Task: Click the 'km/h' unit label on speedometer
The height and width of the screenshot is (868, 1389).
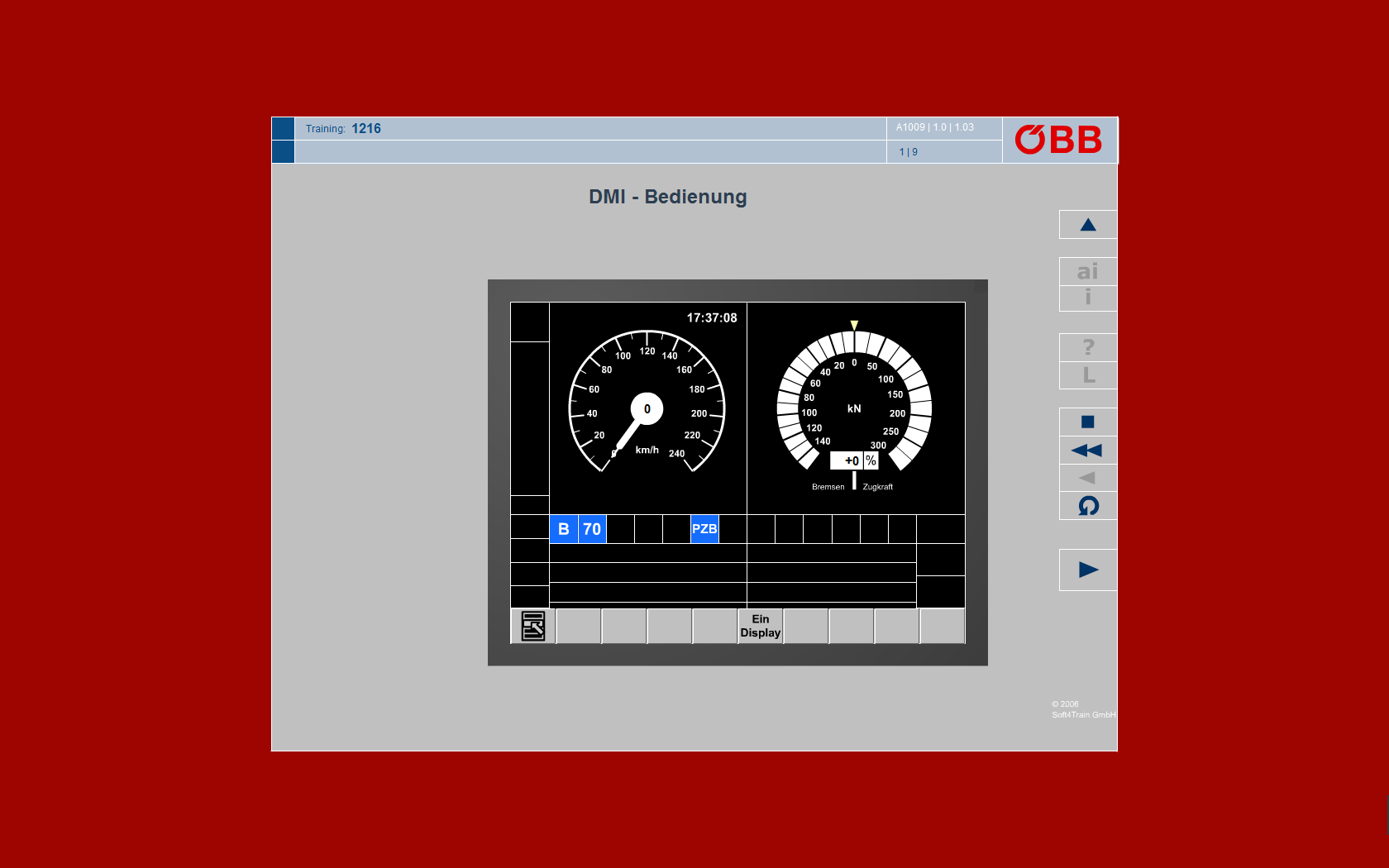Action: pos(647,450)
